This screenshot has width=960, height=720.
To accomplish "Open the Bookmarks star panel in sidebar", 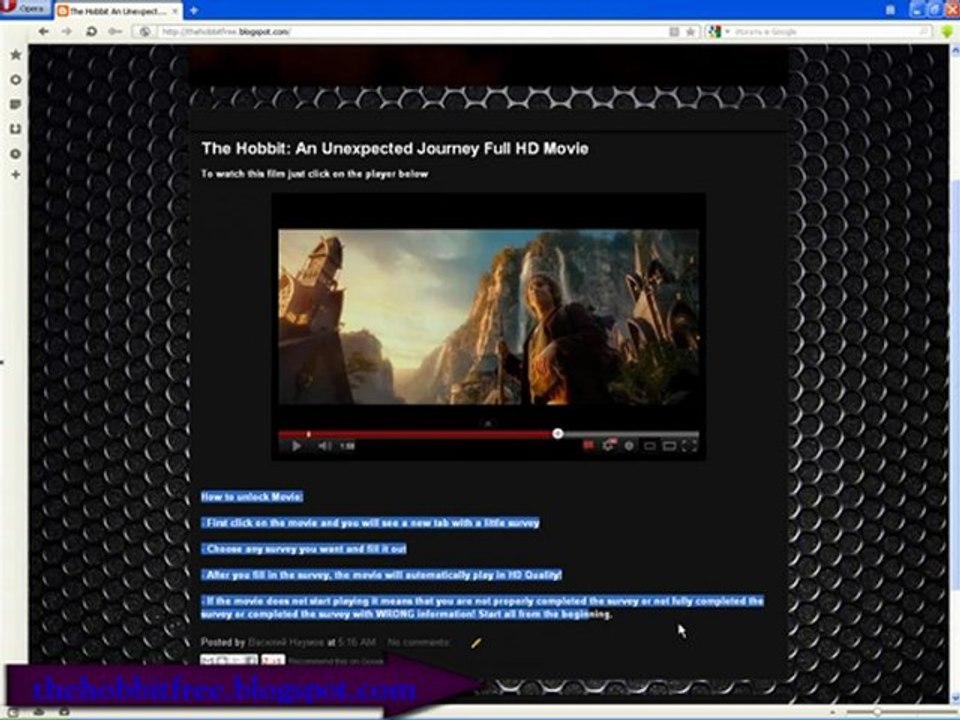I will click(x=16, y=55).
